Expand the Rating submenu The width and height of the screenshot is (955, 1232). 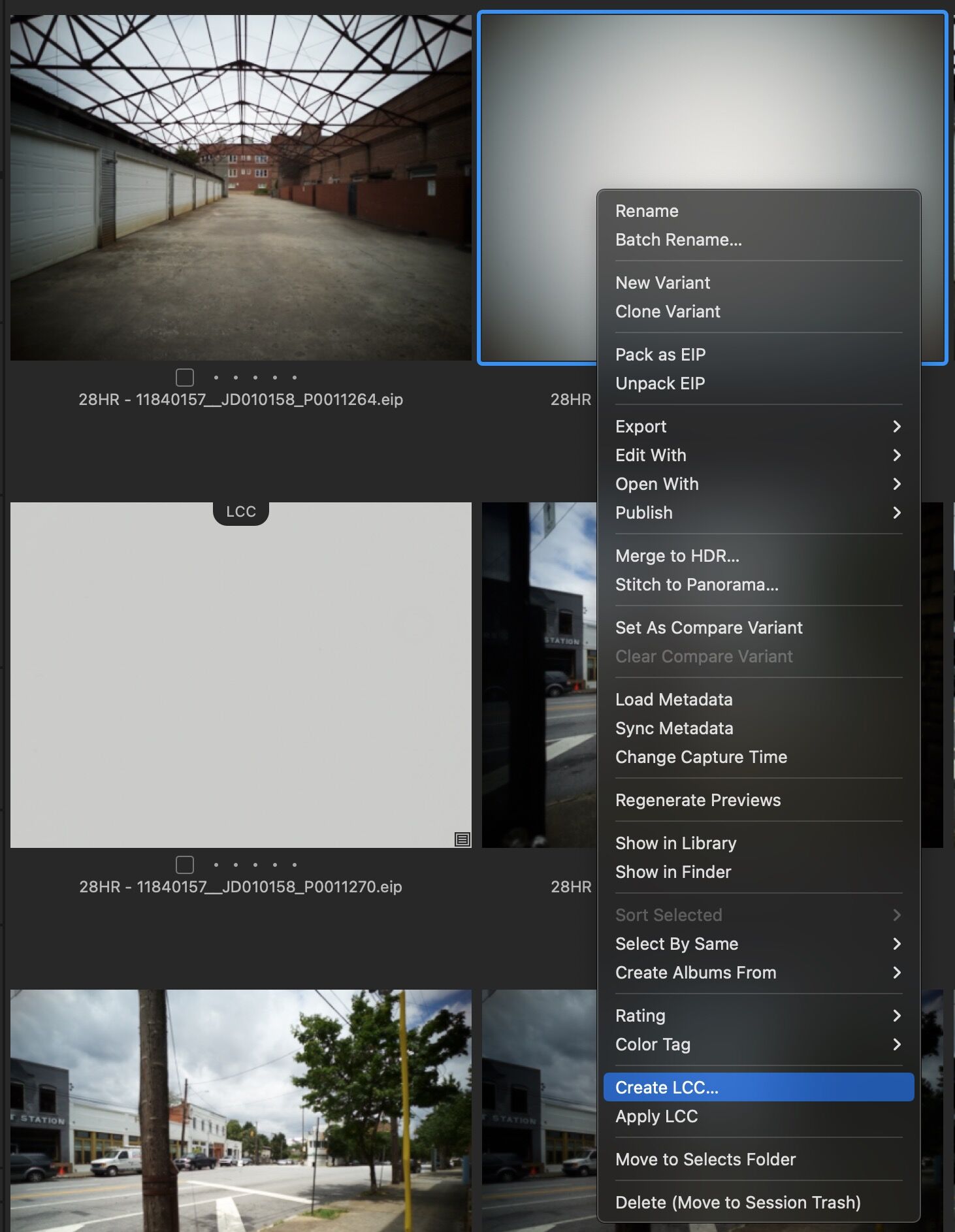[x=758, y=1016]
